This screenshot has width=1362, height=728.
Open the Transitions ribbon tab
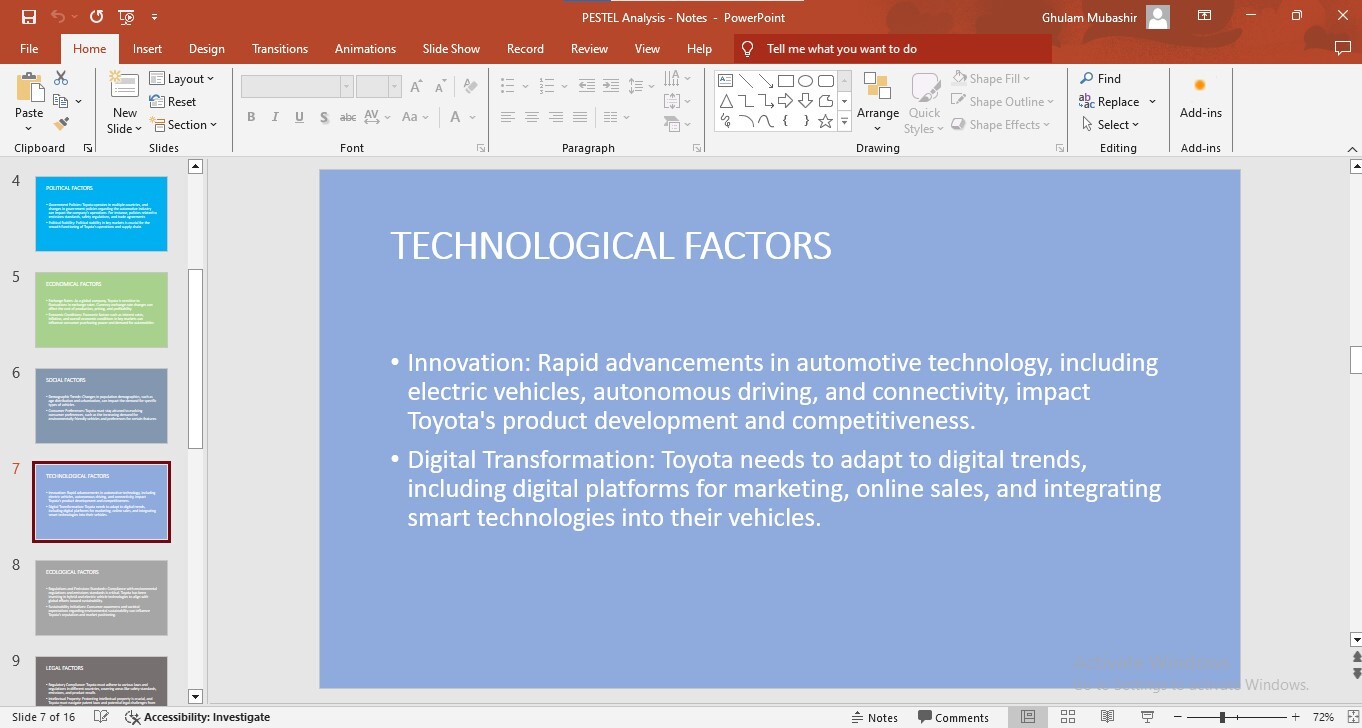279,48
